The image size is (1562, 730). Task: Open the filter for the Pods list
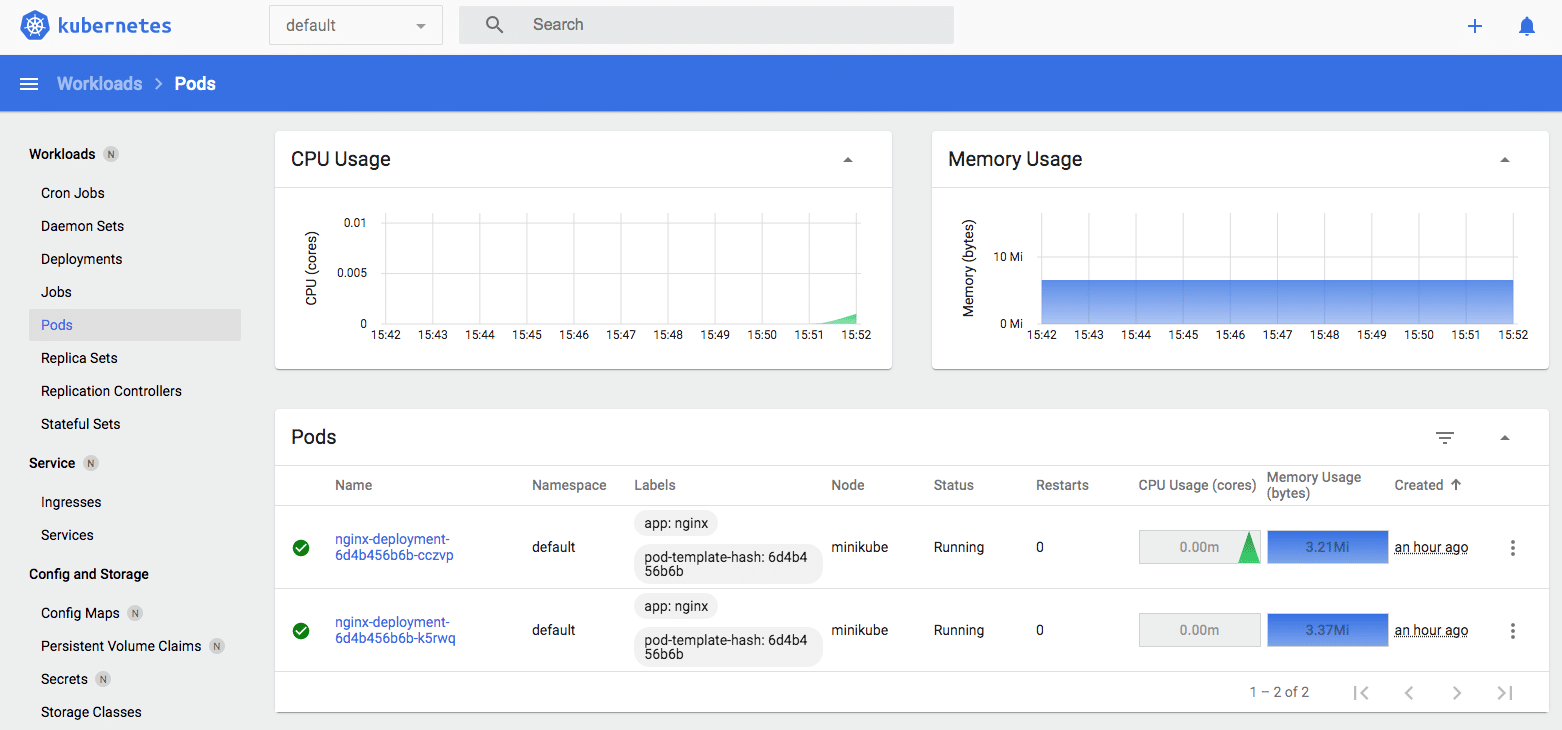coord(1444,438)
